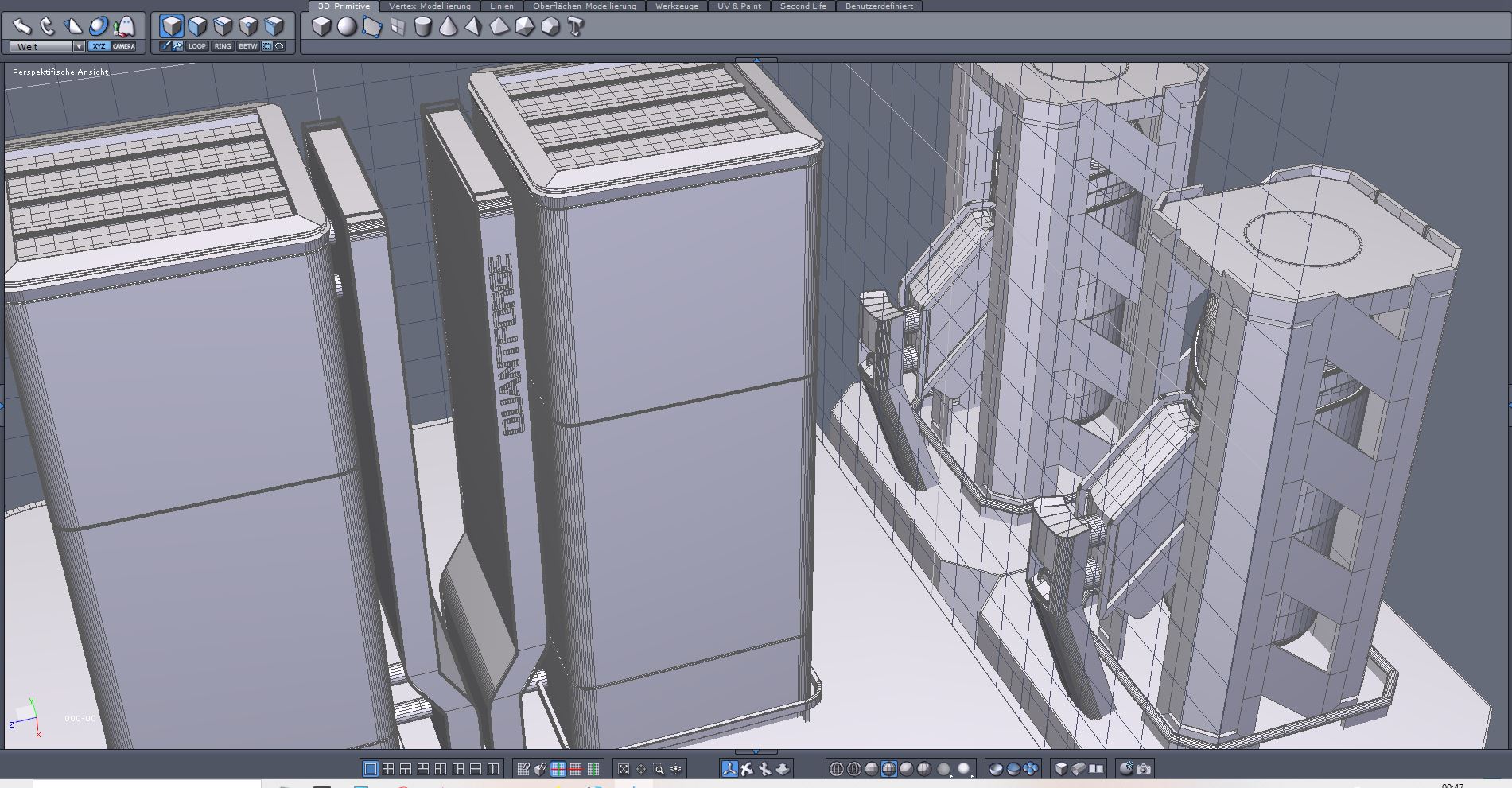Toggle the eye look-at view option

676,769
